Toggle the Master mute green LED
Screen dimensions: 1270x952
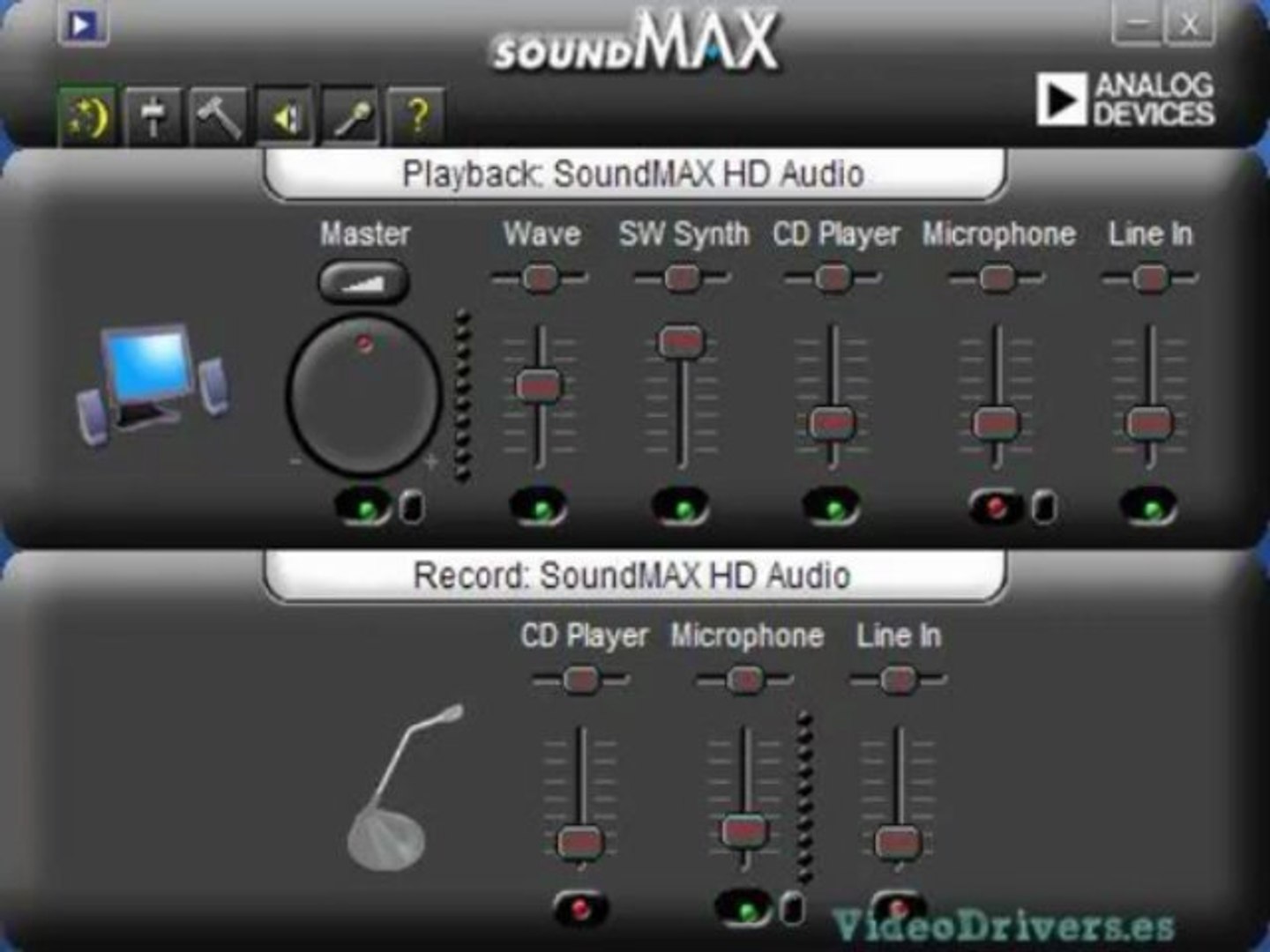364,508
